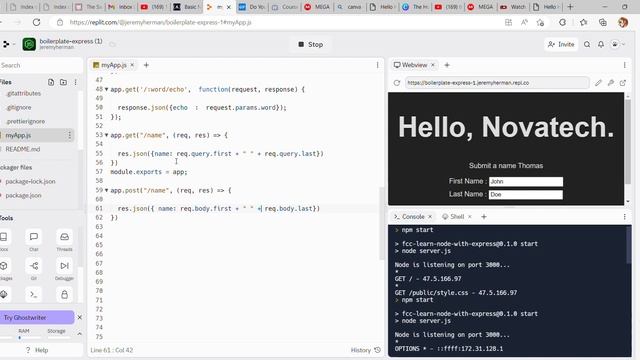Close the Shell tab
Viewport: 640px width, 360px height.
tap(470, 217)
